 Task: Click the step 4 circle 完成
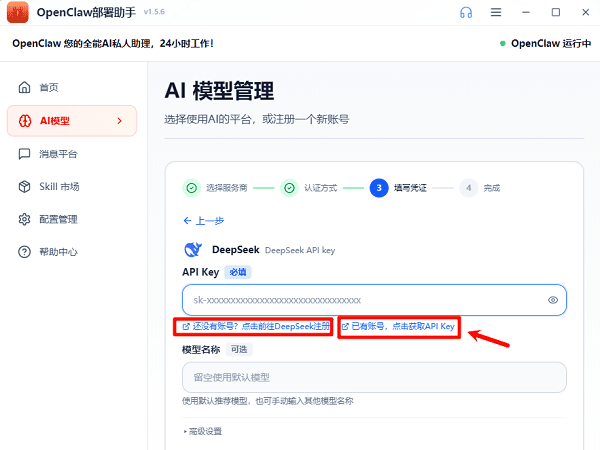click(468, 188)
